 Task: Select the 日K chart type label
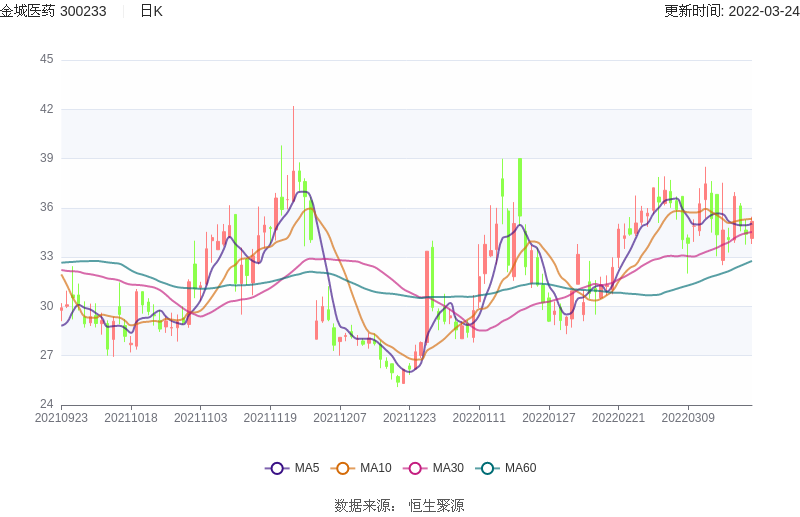pyautogui.click(x=151, y=11)
